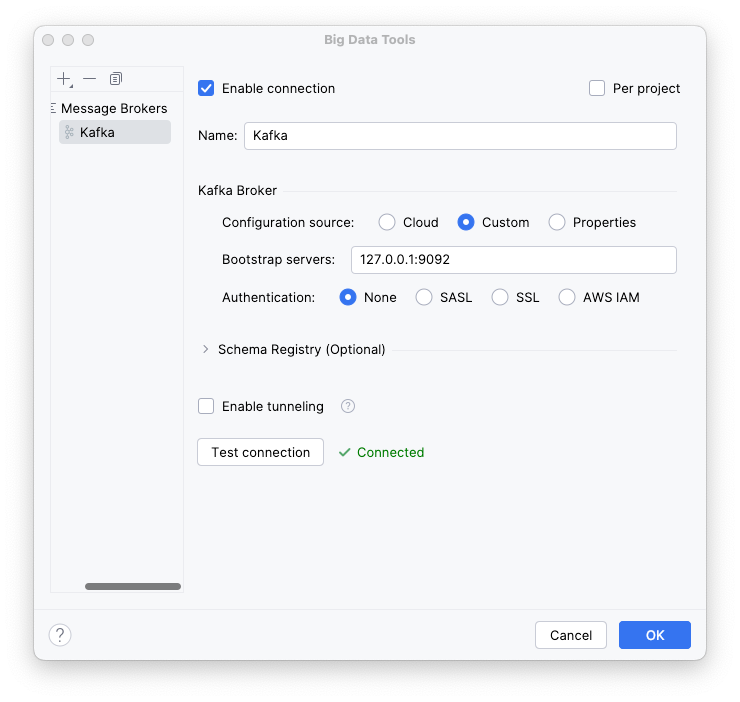The image size is (740, 702).
Task: Click the OK button
Action: [654, 635]
